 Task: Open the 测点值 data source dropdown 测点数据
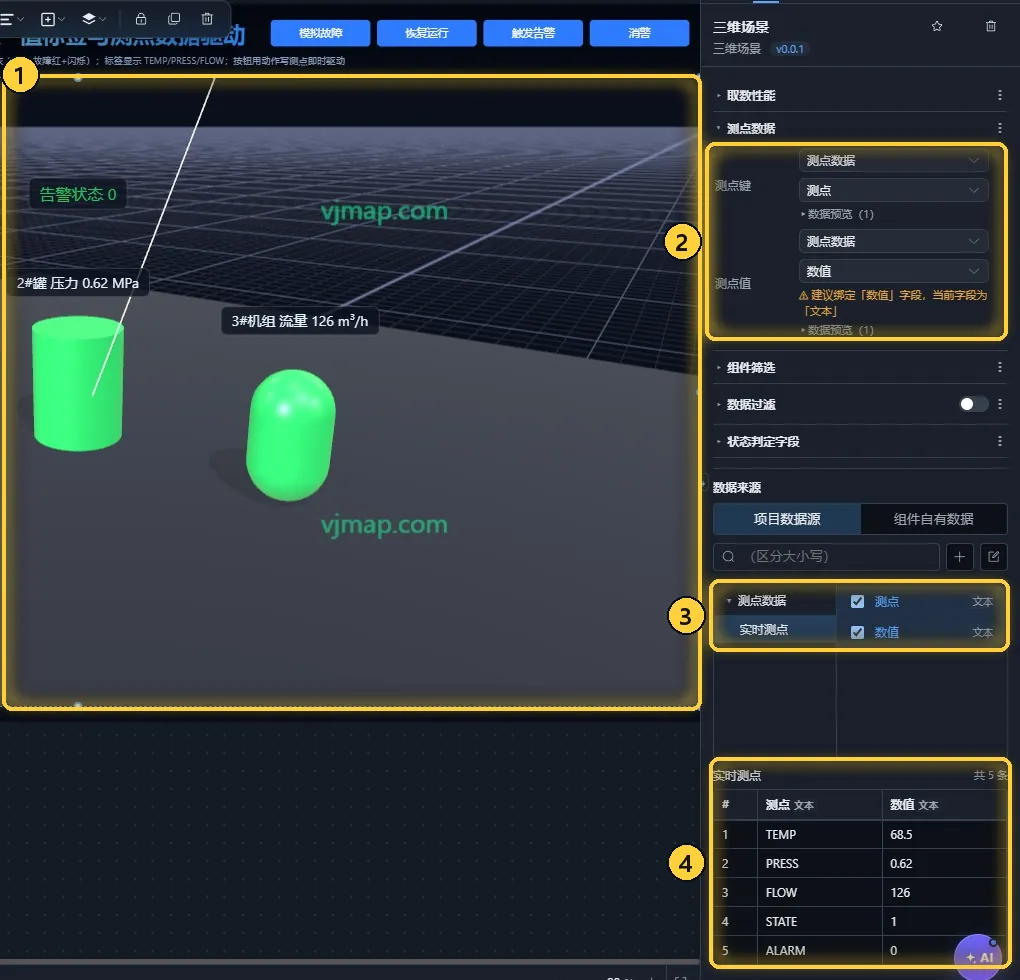[x=893, y=241]
